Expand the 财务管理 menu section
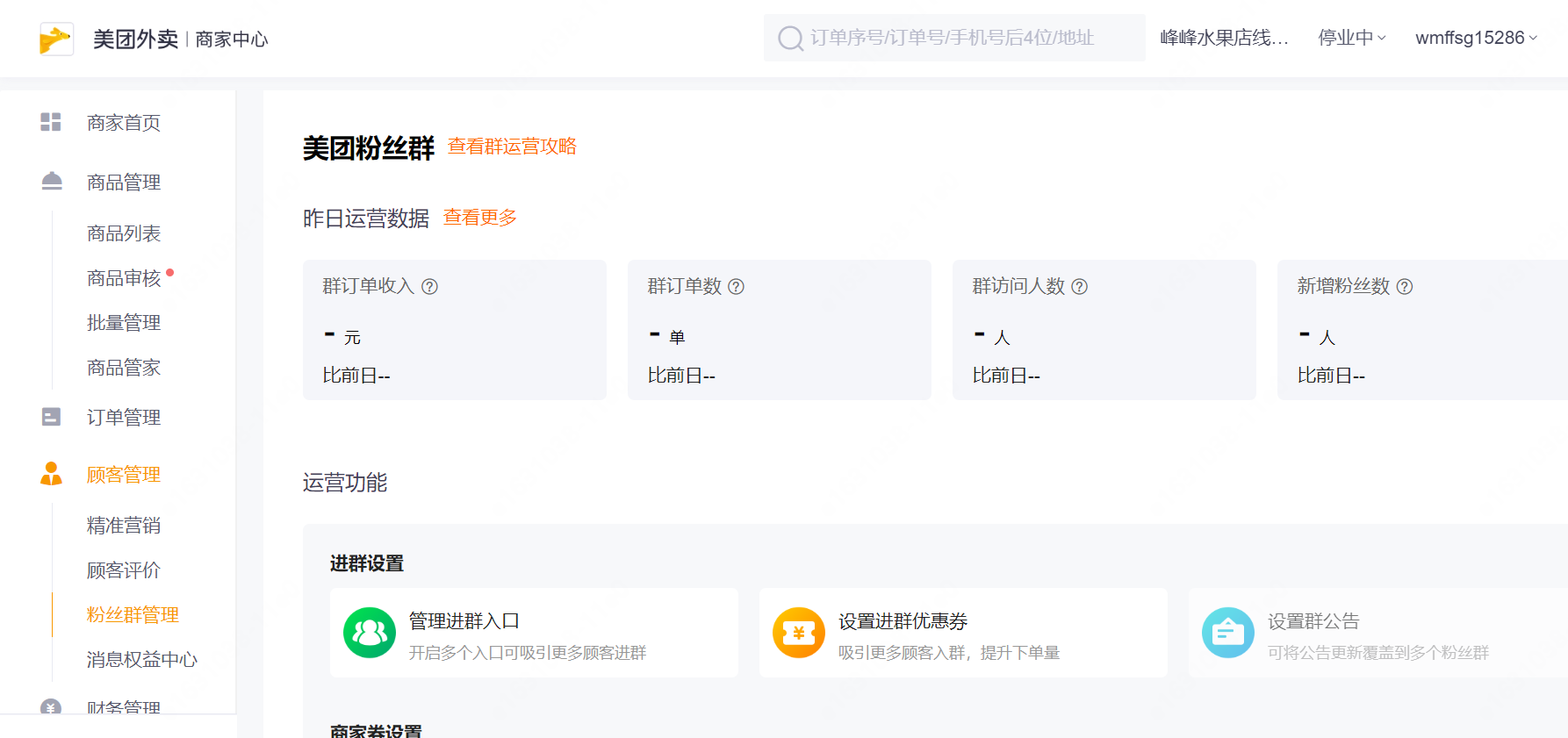1568x738 pixels. 124,706
